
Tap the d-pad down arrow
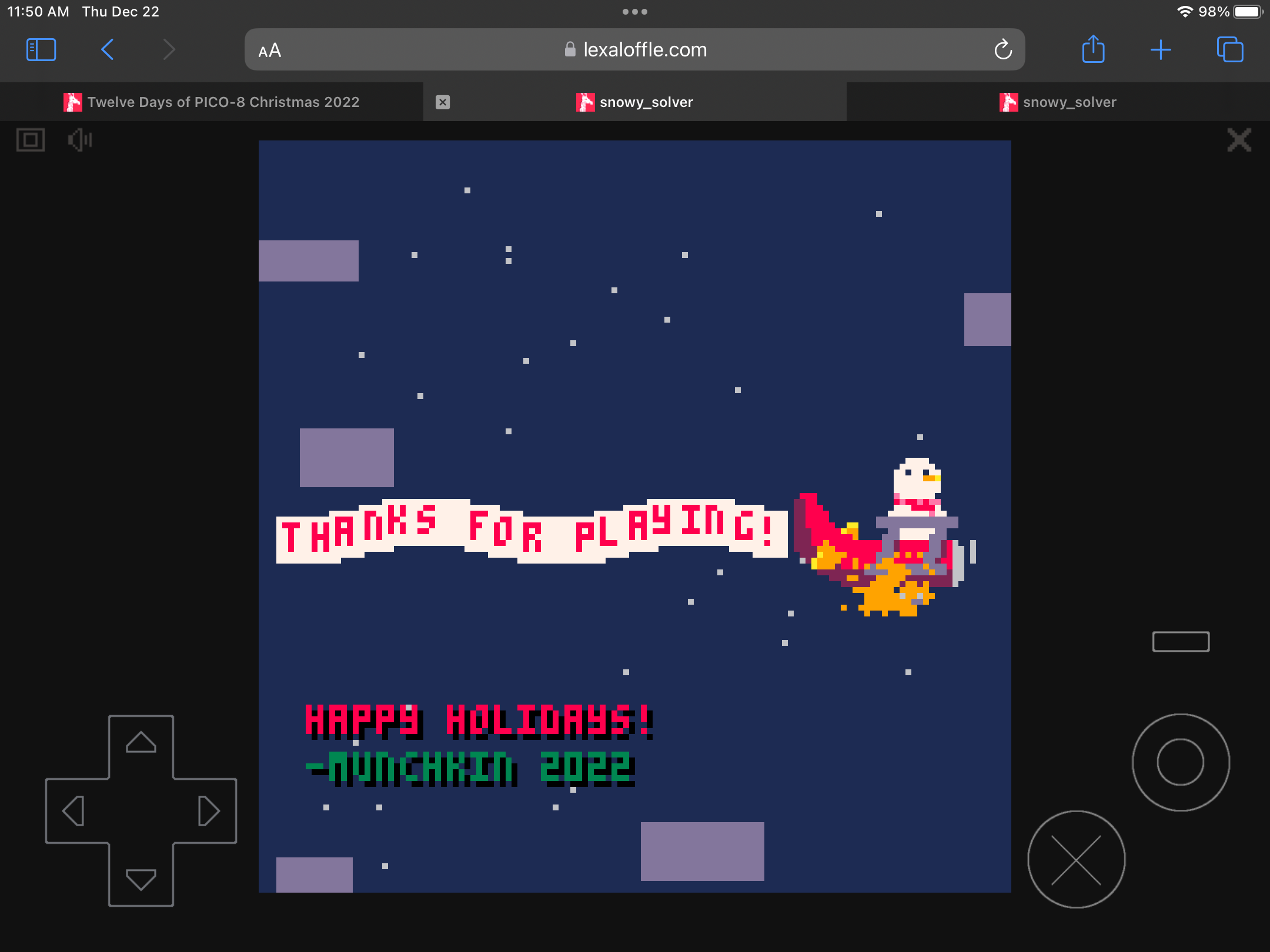coord(141,880)
